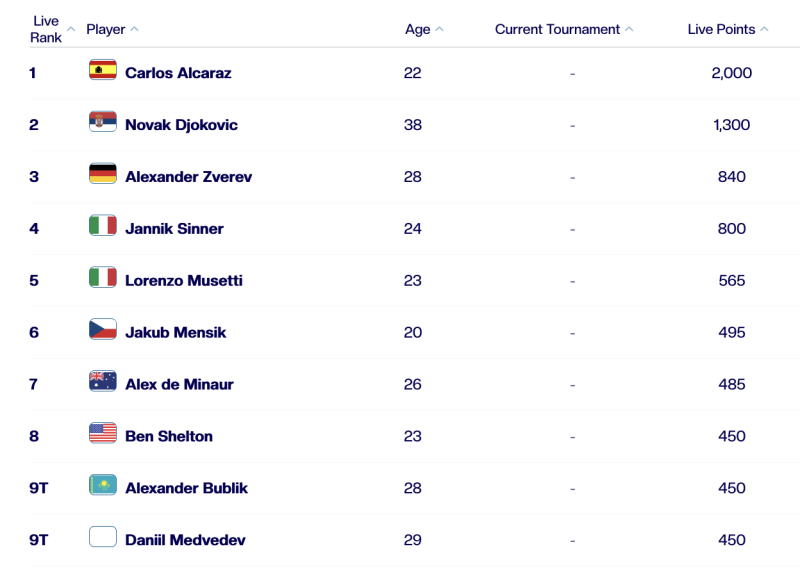Click the USA flag beside Ben Shelton
The width and height of the screenshot is (800, 583).
(103, 435)
